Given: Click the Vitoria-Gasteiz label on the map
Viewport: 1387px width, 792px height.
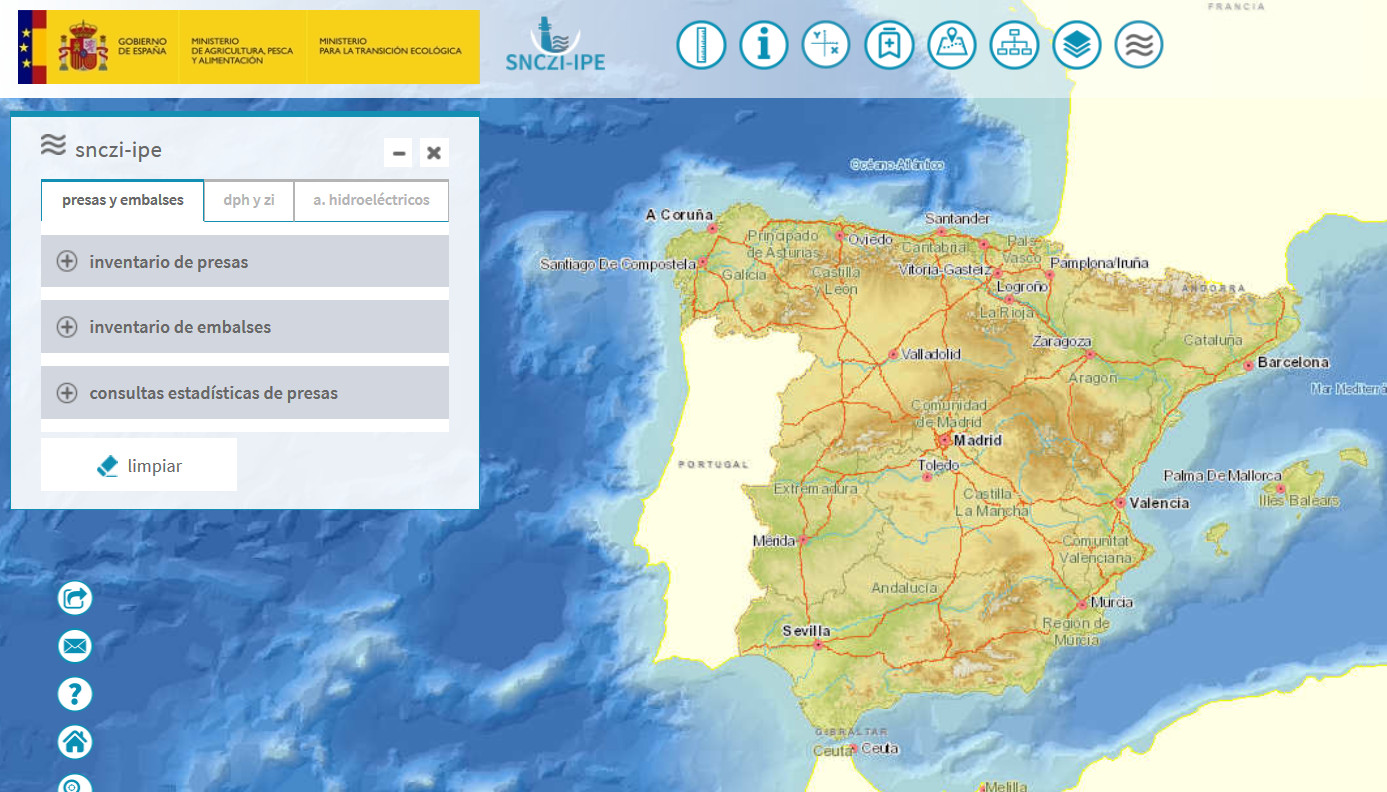Looking at the screenshot, I should click(x=944, y=270).
